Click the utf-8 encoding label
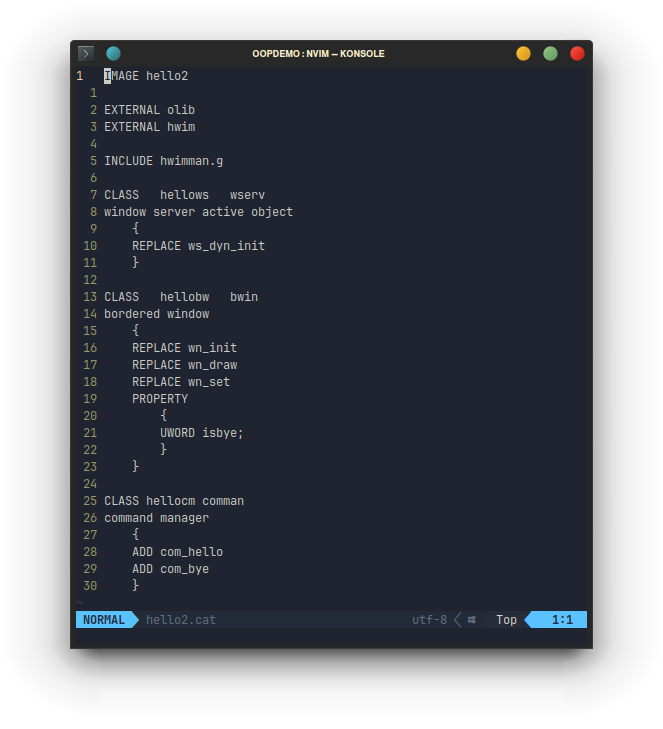Viewport: 663px width, 729px height. (429, 620)
